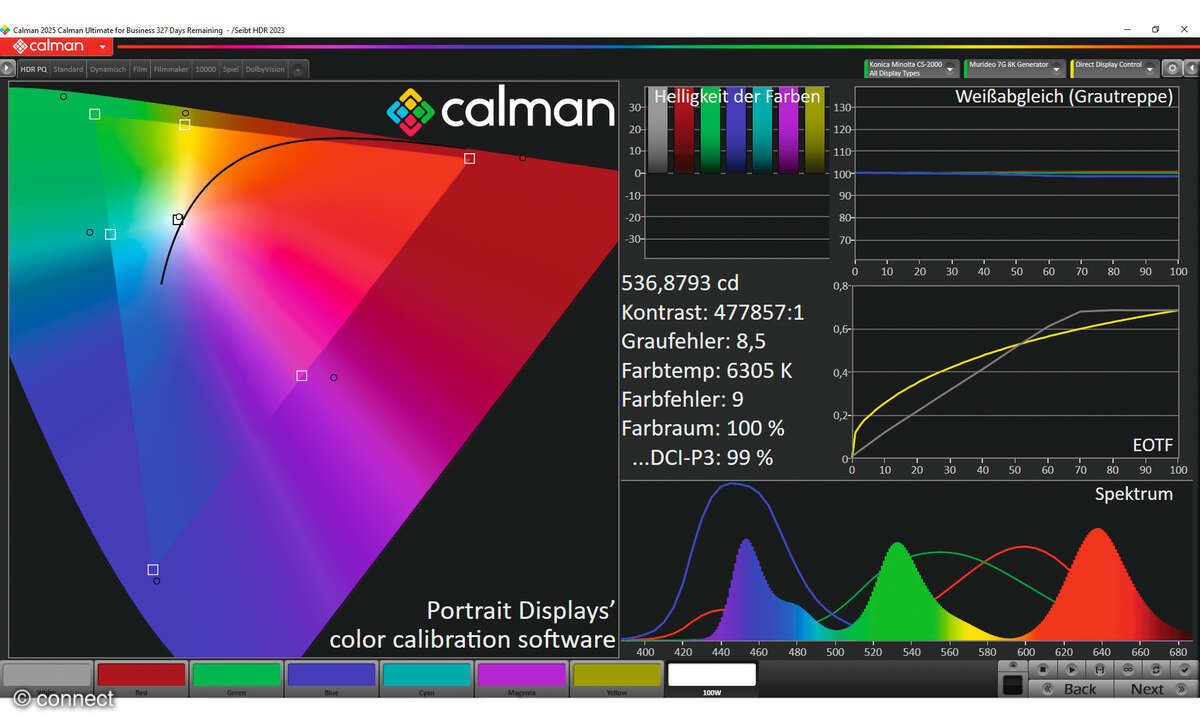Screen dimensions: 1200x720
Task: Click the Next button
Action: tap(1147, 689)
